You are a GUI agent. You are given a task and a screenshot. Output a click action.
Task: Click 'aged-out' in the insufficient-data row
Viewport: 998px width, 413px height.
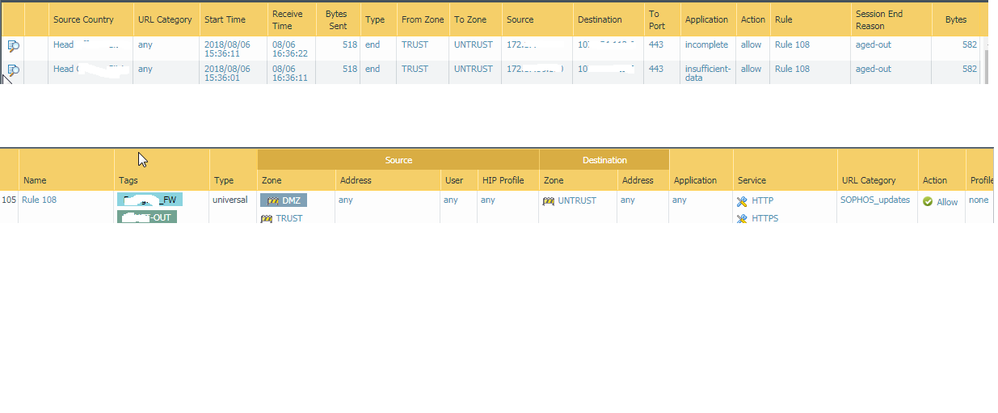pos(873,69)
